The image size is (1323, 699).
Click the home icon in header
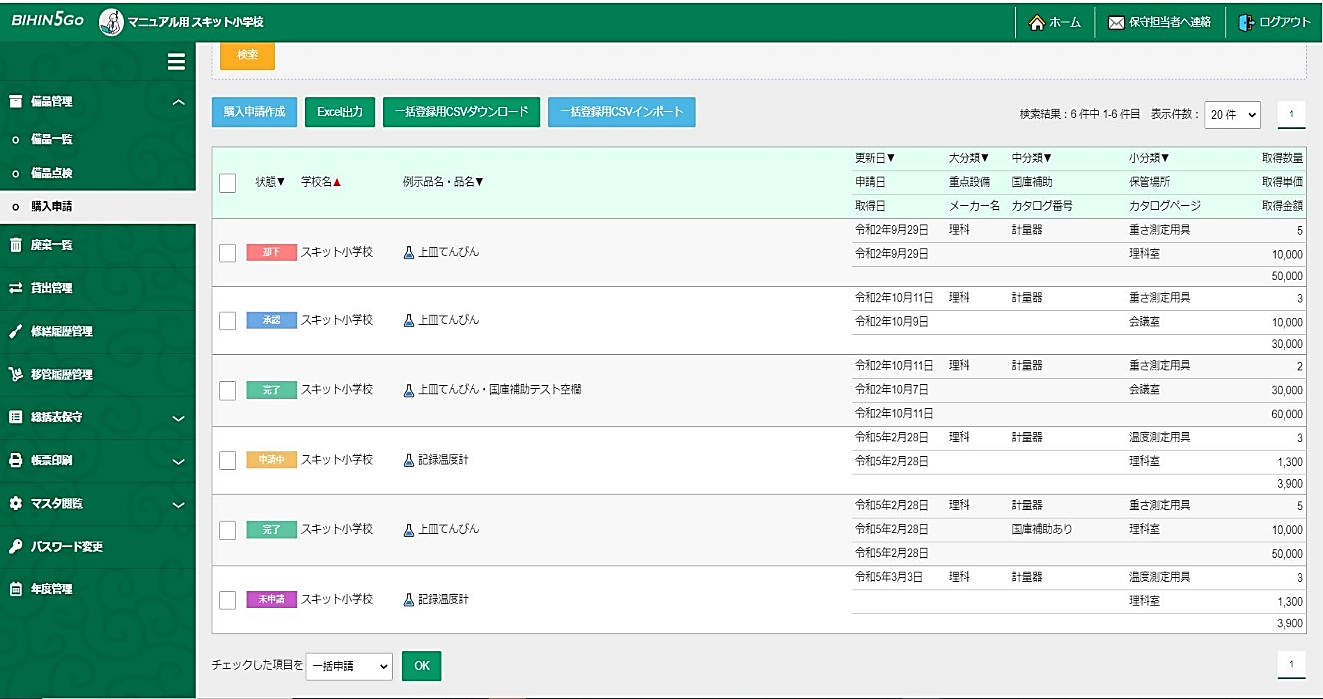[1037, 22]
